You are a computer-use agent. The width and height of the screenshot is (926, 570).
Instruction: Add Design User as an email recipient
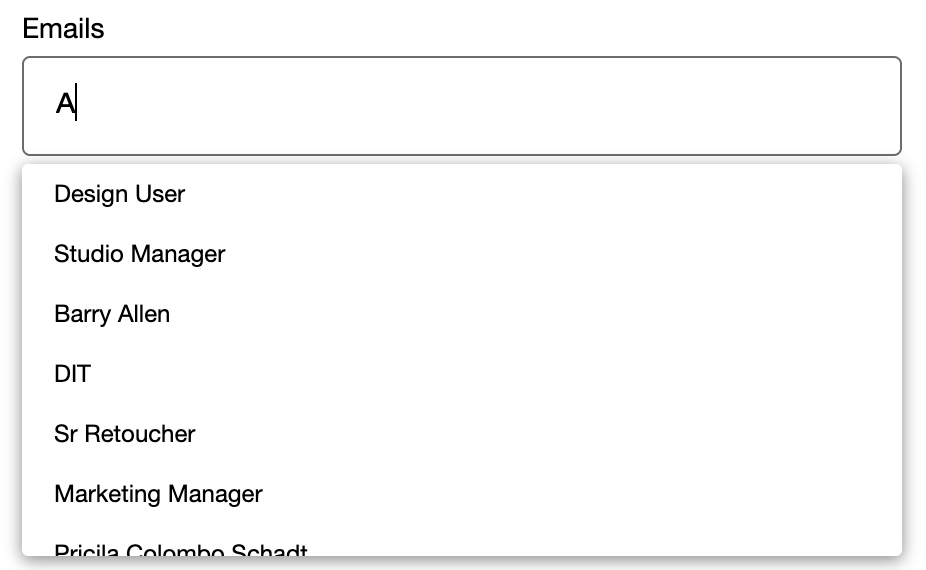pyautogui.click(x=462, y=194)
